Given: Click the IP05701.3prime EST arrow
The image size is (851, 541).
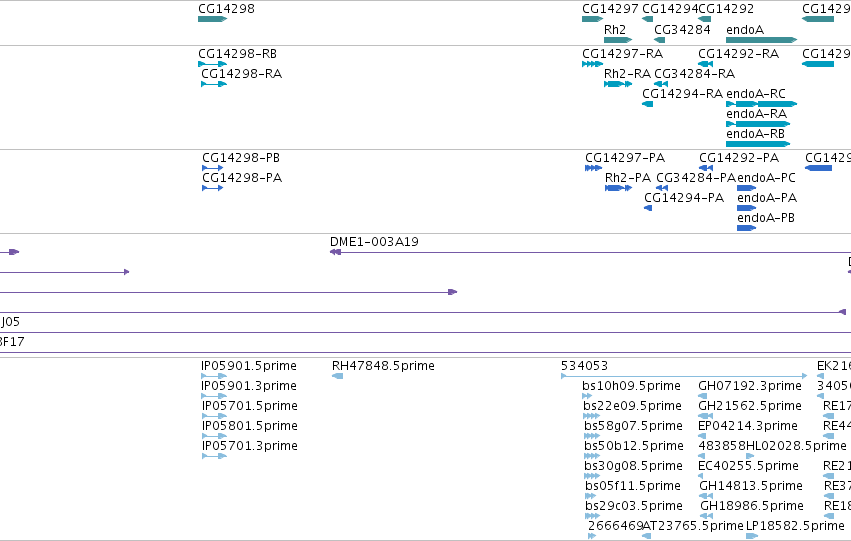Looking at the screenshot, I should tap(214, 456).
